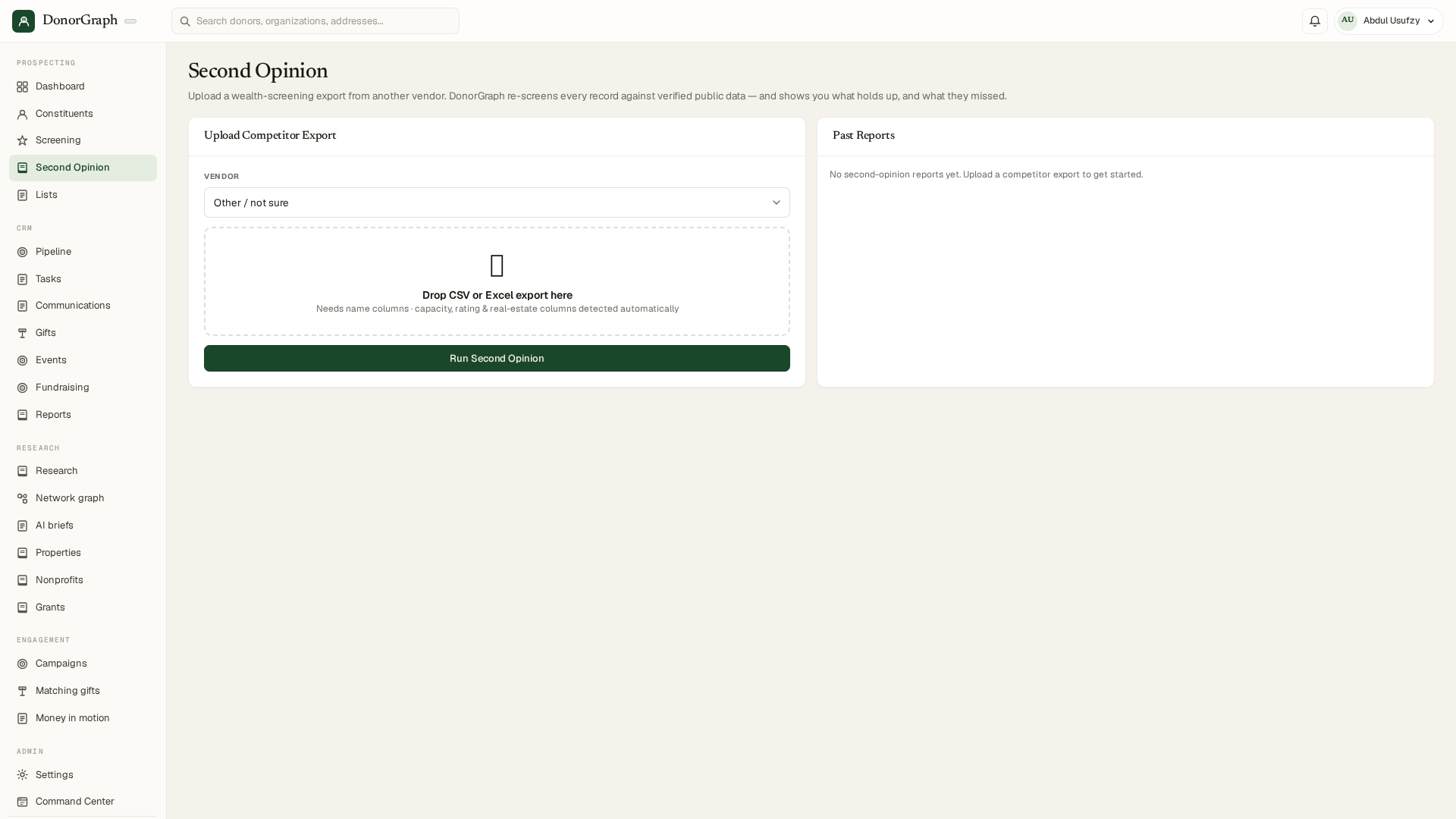Open the Pipeline section
This screenshot has width=1456, height=819.
83,252
